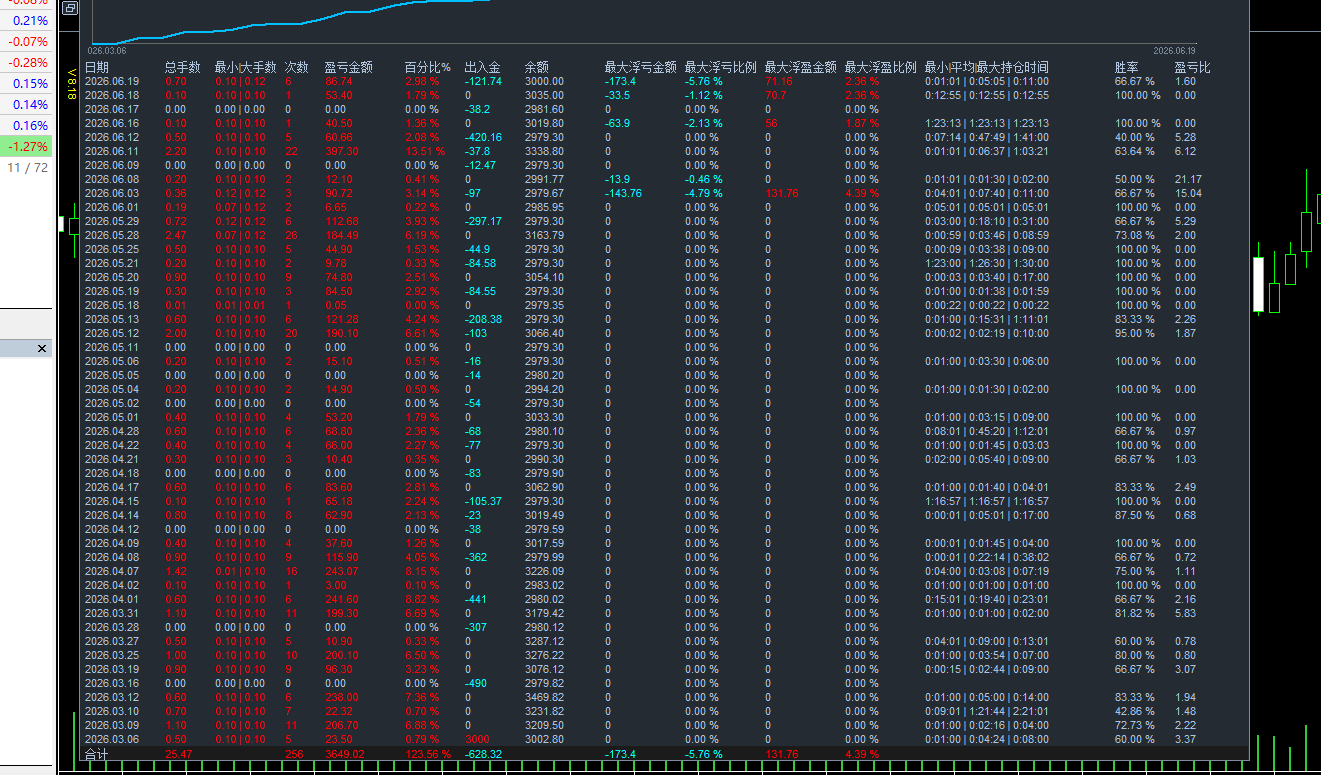Click the white candlestick on the right chart
1321x775 pixels.
(x=1258, y=283)
